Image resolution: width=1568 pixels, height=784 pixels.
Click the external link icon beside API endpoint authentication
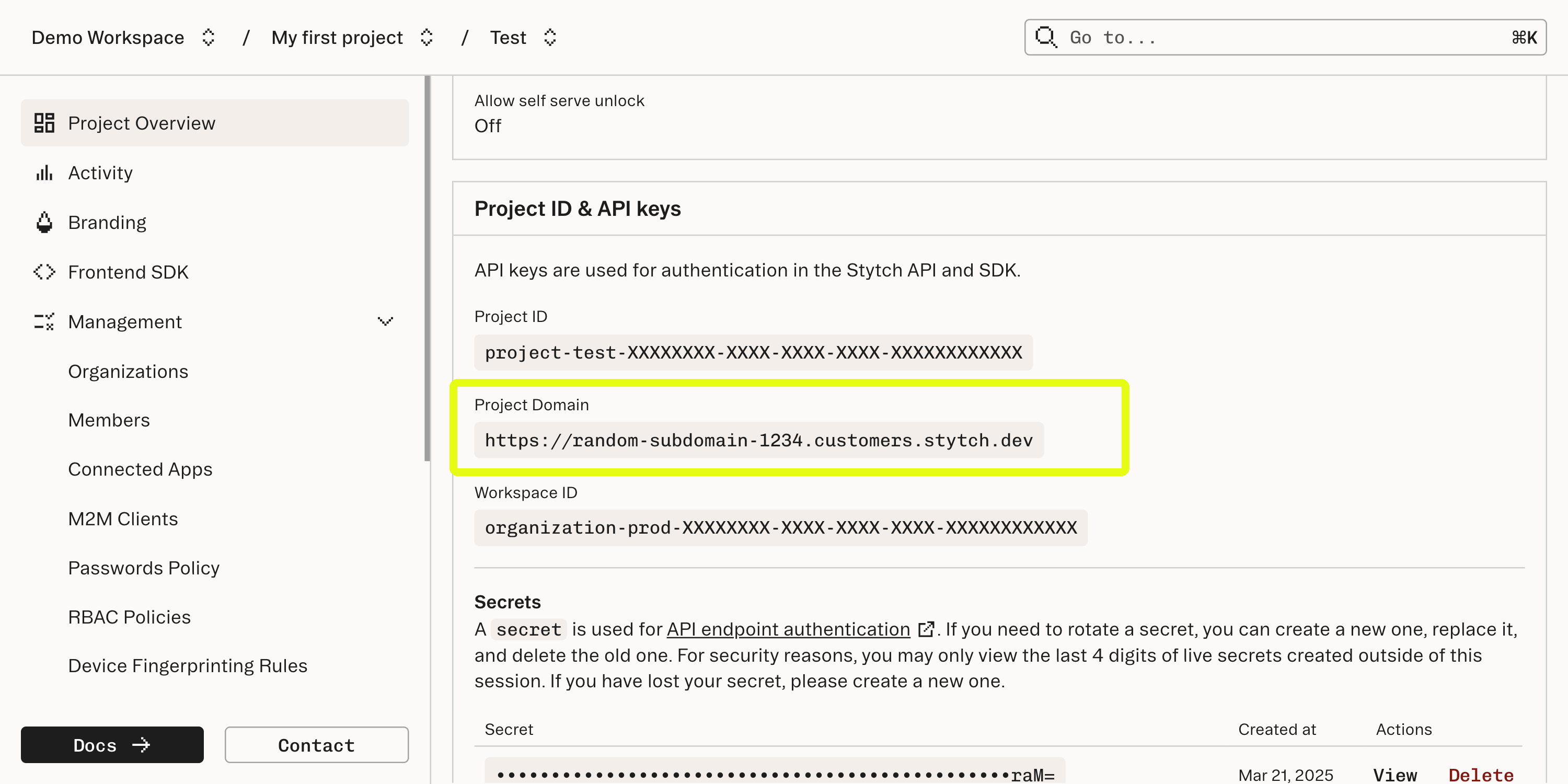click(926, 629)
